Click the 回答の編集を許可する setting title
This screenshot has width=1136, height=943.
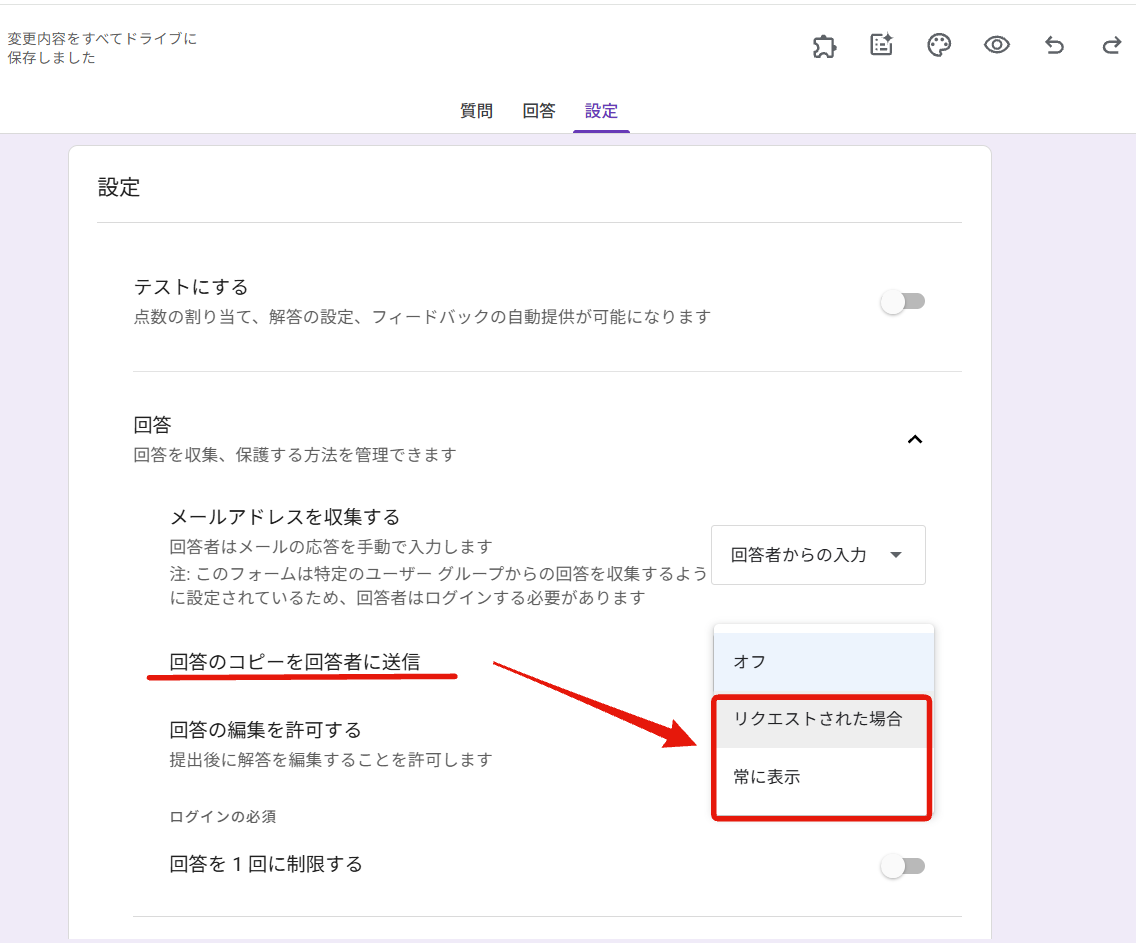point(266,729)
